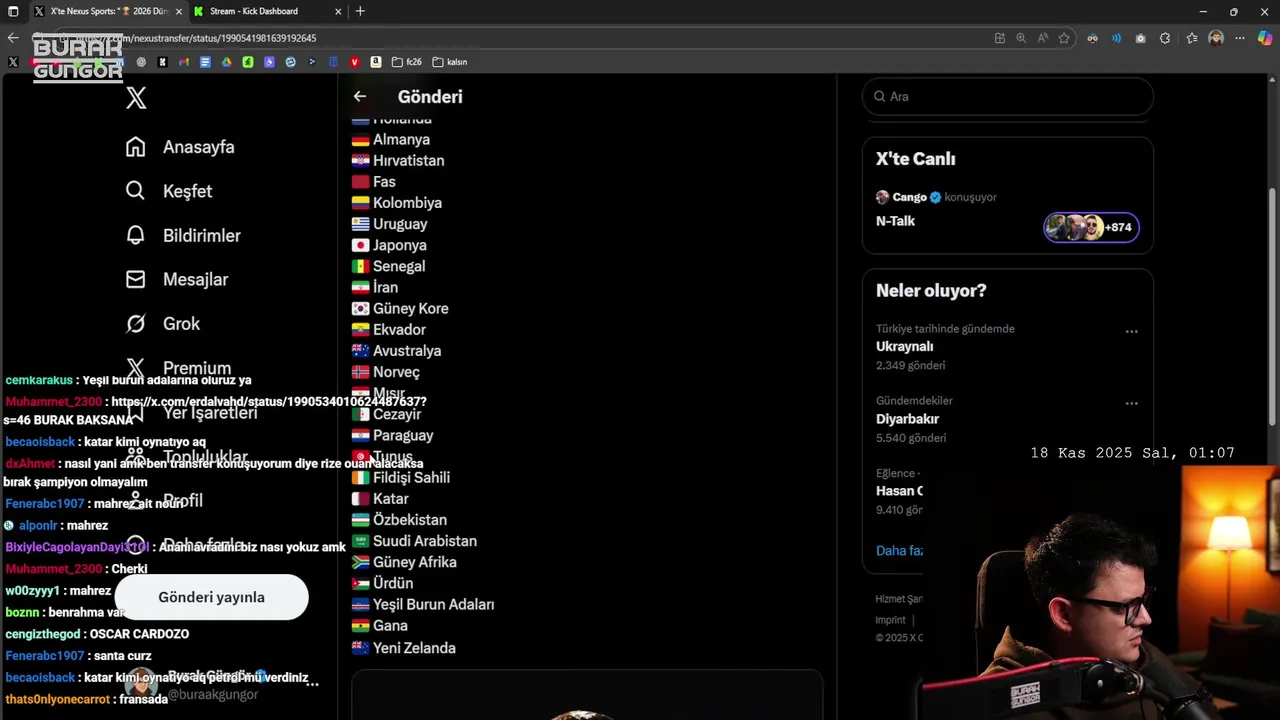This screenshot has height=720, width=1280.
Task: Open Keşfet search page
Action: point(169,191)
